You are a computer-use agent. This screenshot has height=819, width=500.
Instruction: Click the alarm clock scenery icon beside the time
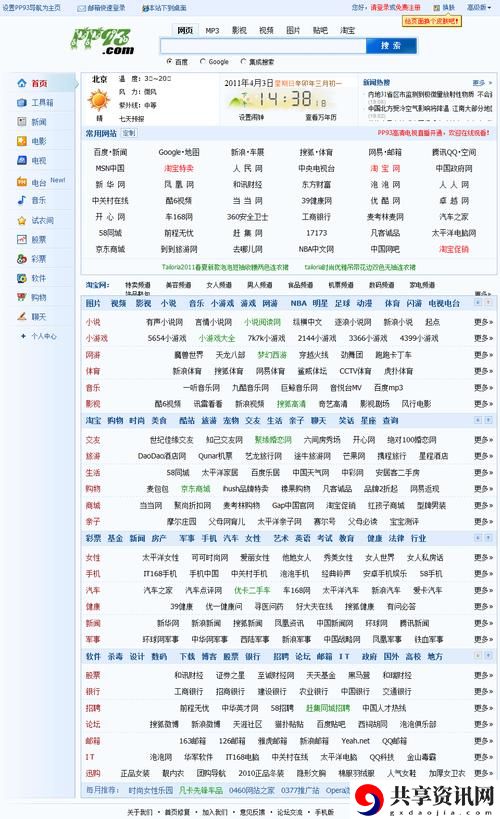coord(240,99)
